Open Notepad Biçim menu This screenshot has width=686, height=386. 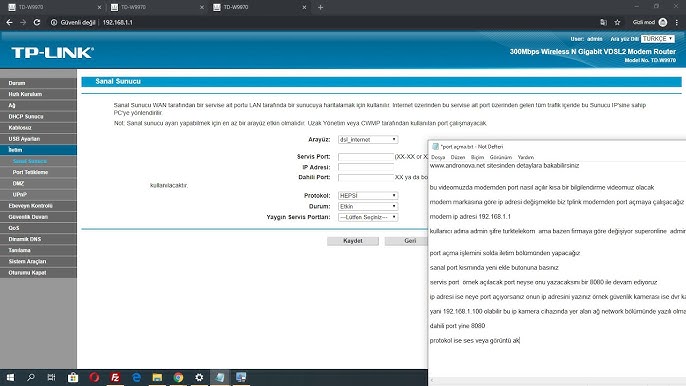click(x=477, y=157)
